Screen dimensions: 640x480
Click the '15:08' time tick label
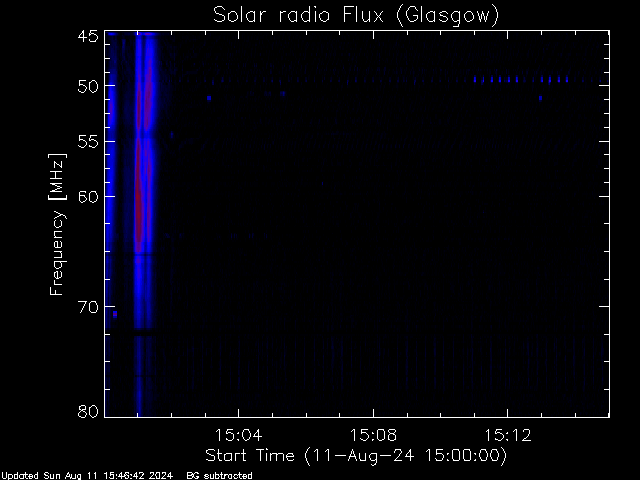[x=373, y=435]
